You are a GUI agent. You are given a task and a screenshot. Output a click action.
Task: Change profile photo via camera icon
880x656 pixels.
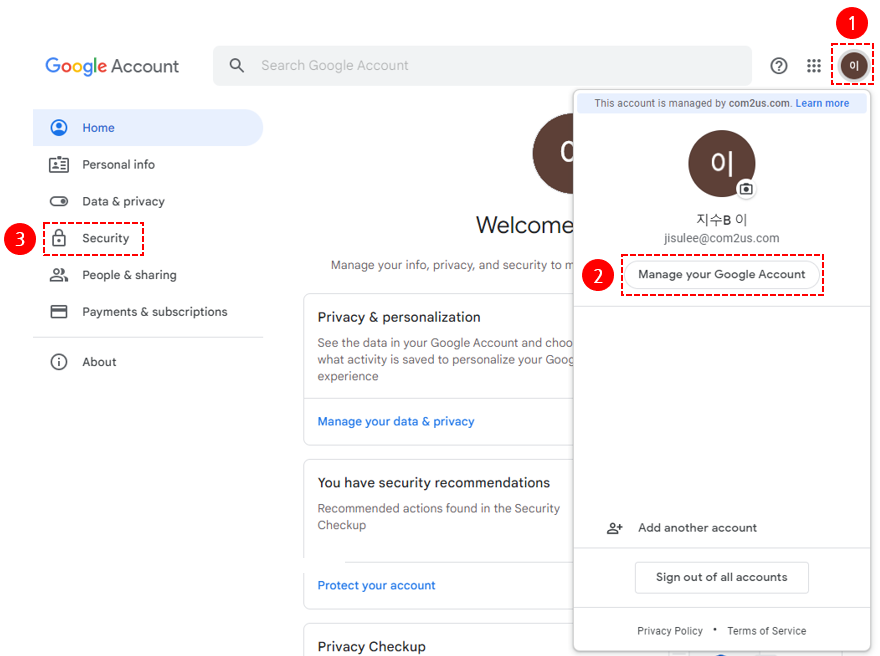[x=746, y=189]
